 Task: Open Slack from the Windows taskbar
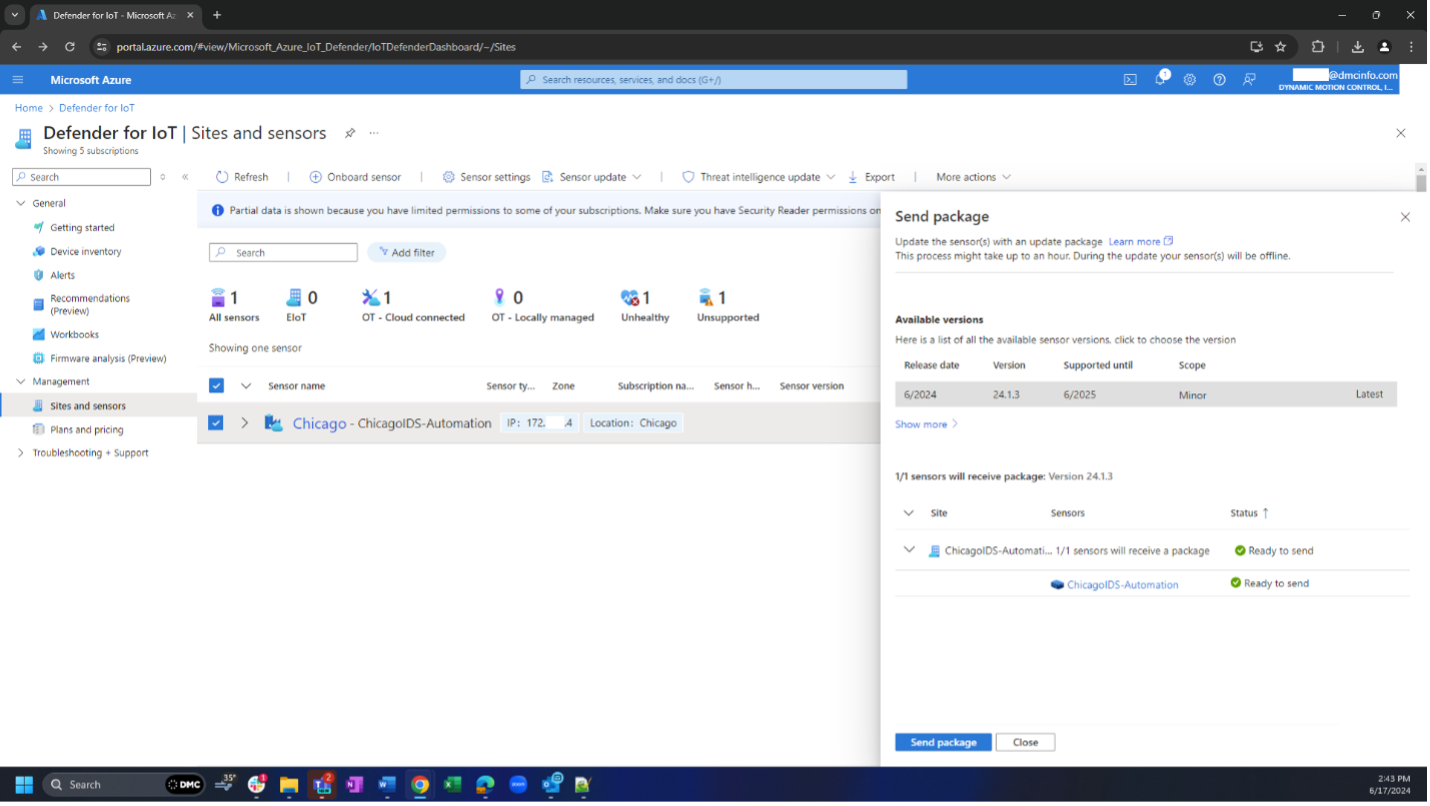[x=257, y=784]
